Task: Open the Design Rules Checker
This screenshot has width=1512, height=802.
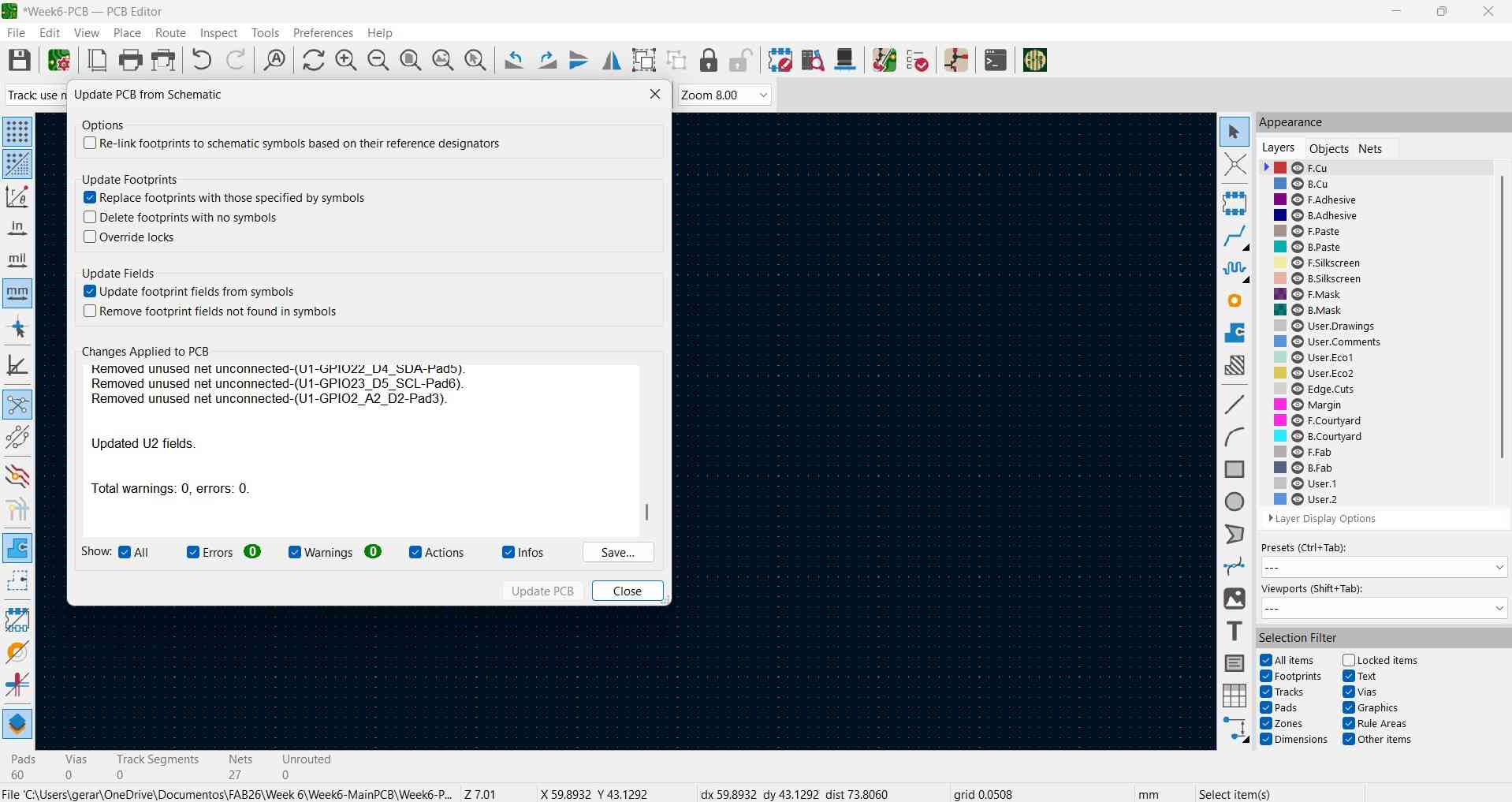Action: click(917, 60)
